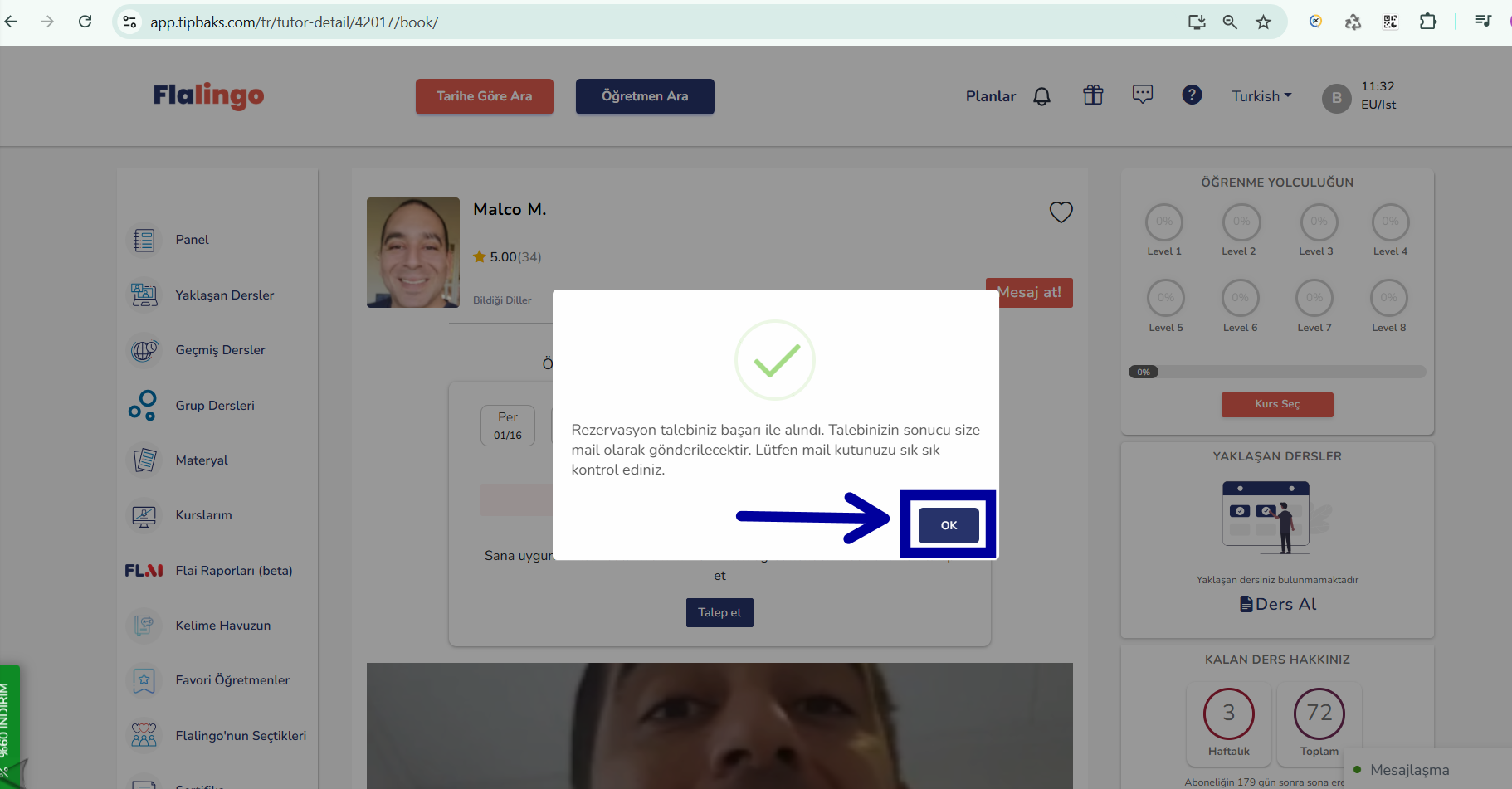This screenshot has width=1512, height=789.
Task: Click the Tarihe Göre Ara button
Action: 485,96
